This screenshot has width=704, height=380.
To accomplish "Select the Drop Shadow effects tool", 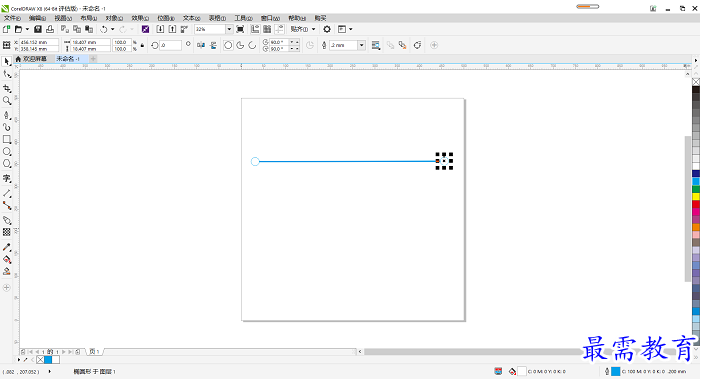I will [7, 220].
